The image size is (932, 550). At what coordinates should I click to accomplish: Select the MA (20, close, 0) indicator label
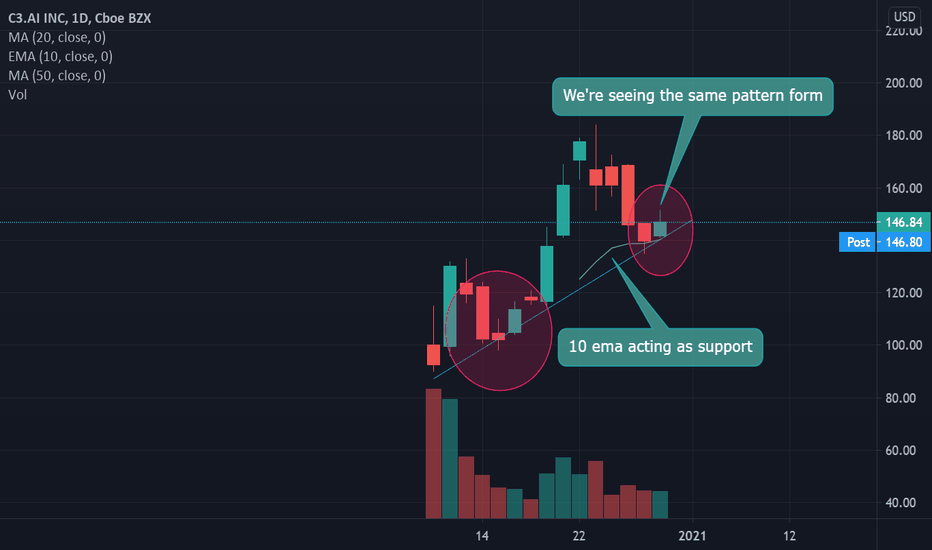click(57, 37)
